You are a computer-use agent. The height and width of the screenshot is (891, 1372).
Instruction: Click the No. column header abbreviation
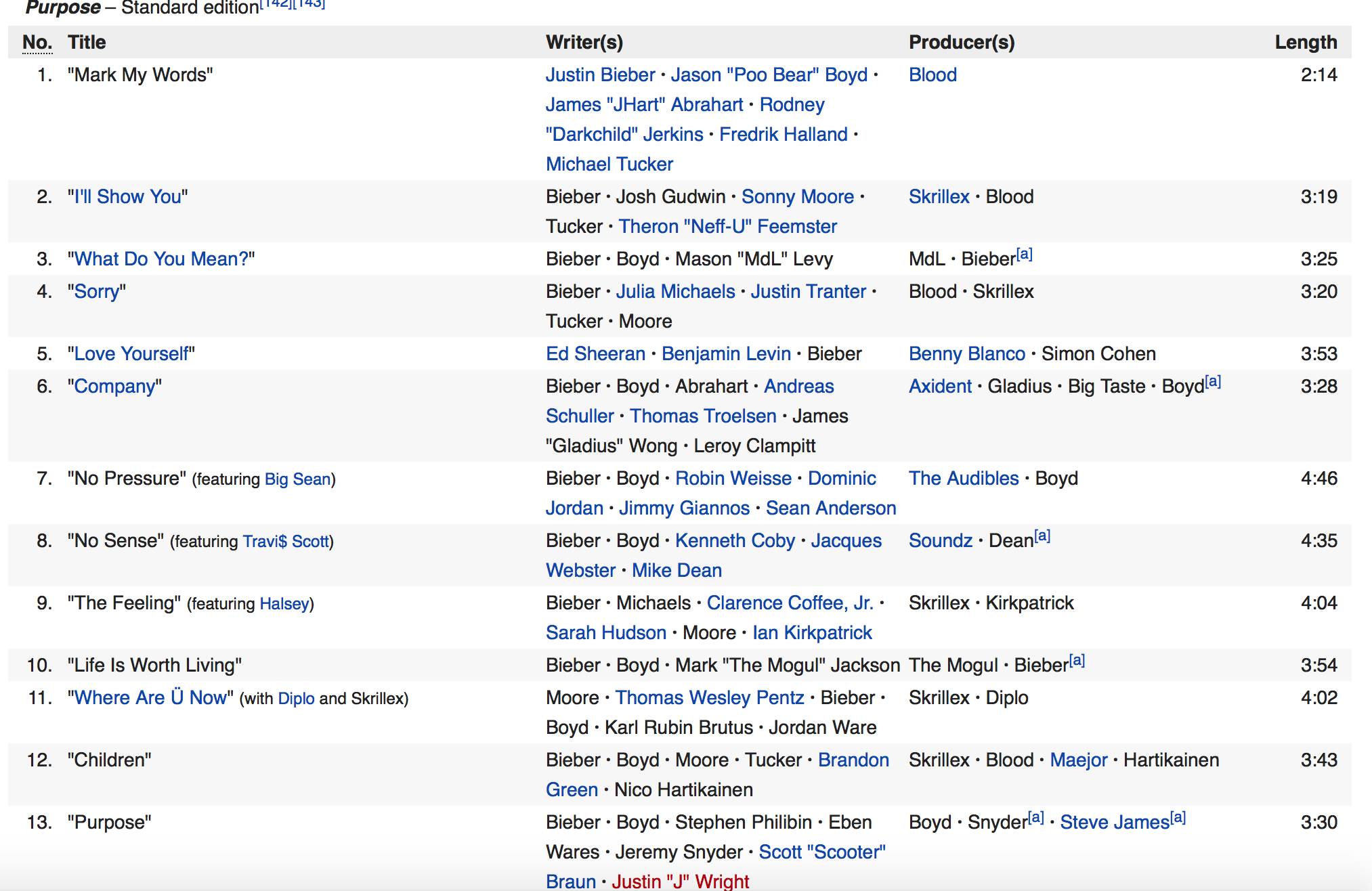tap(37, 43)
